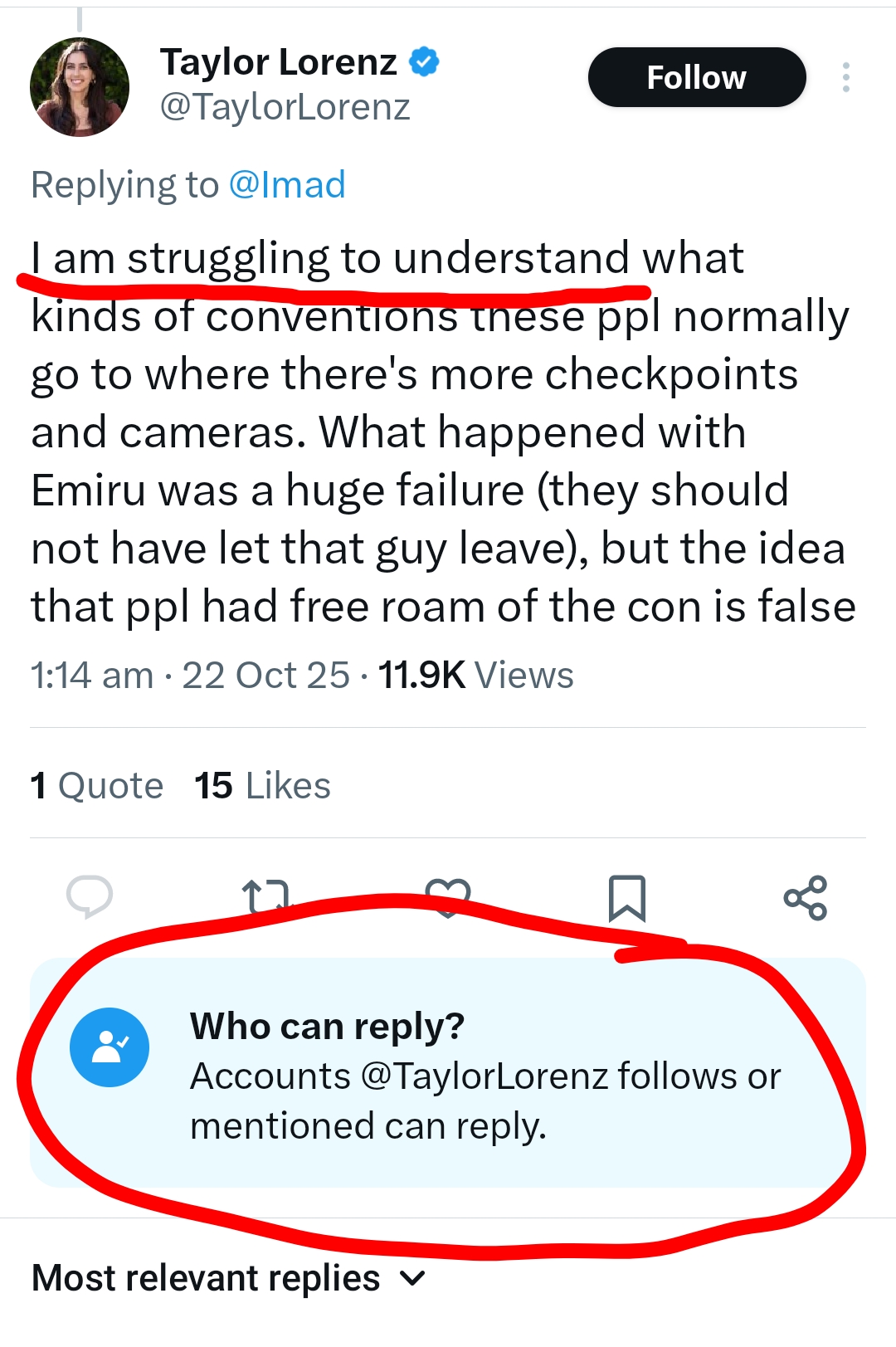Open the @TaylorLorenz handle under the name
The width and height of the screenshot is (896, 1347).
tap(285, 107)
